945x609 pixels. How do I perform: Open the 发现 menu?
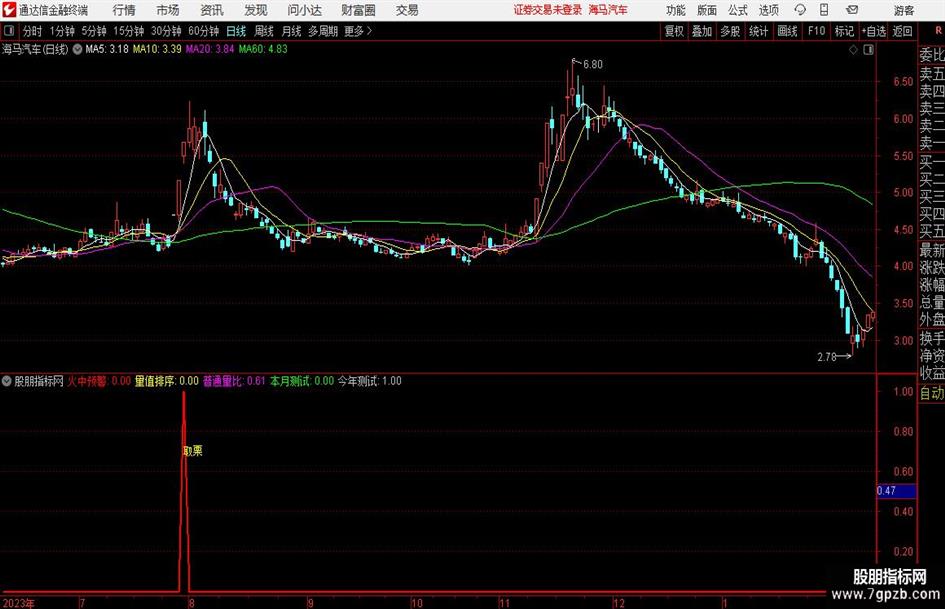(256, 10)
